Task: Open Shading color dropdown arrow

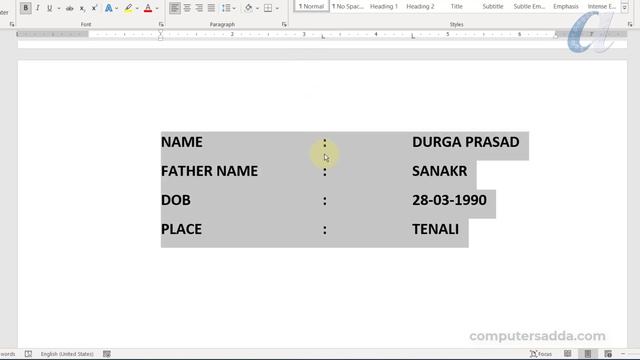Action: 257,8
